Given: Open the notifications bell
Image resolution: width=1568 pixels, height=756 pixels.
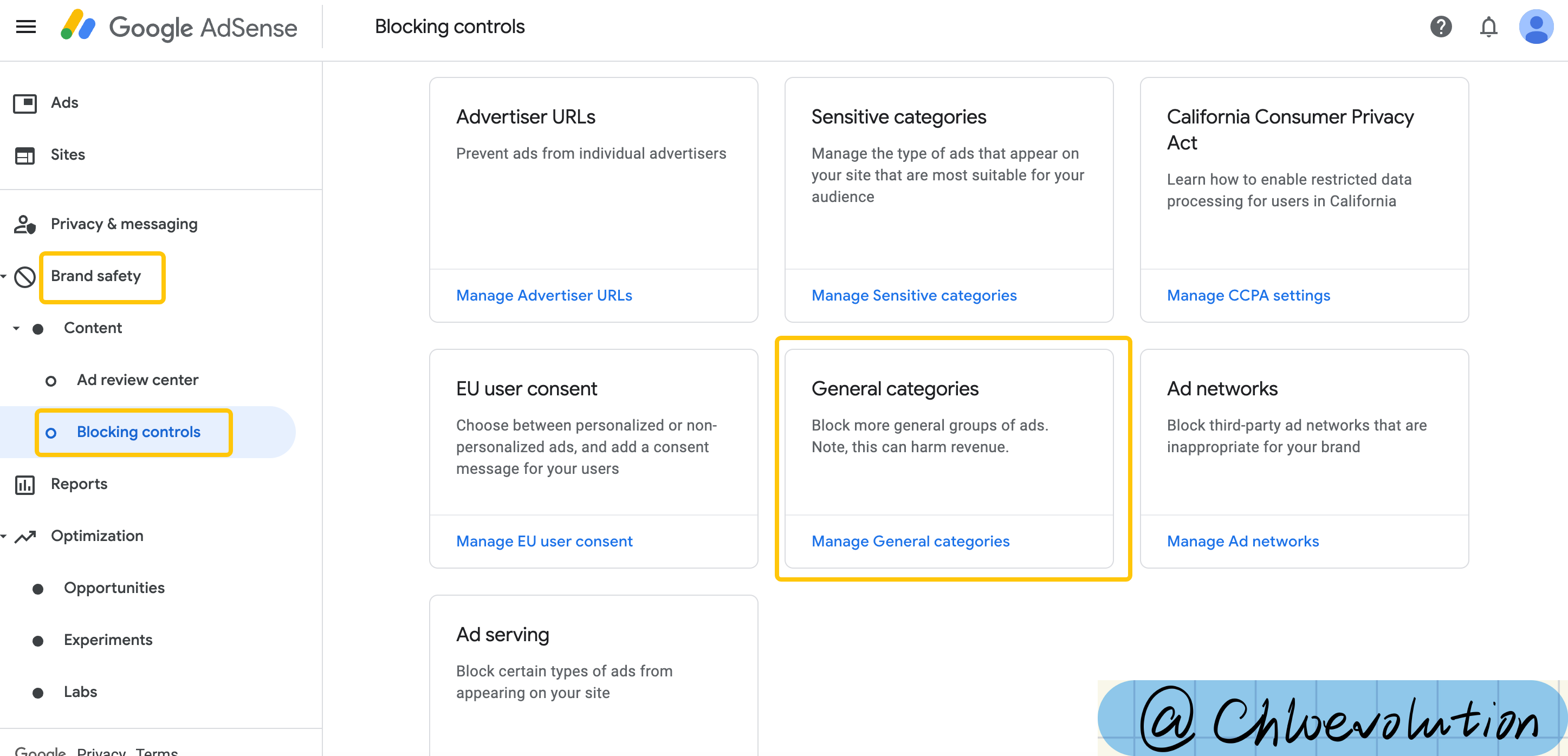Looking at the screenshot, I should tap(1488, 27).
